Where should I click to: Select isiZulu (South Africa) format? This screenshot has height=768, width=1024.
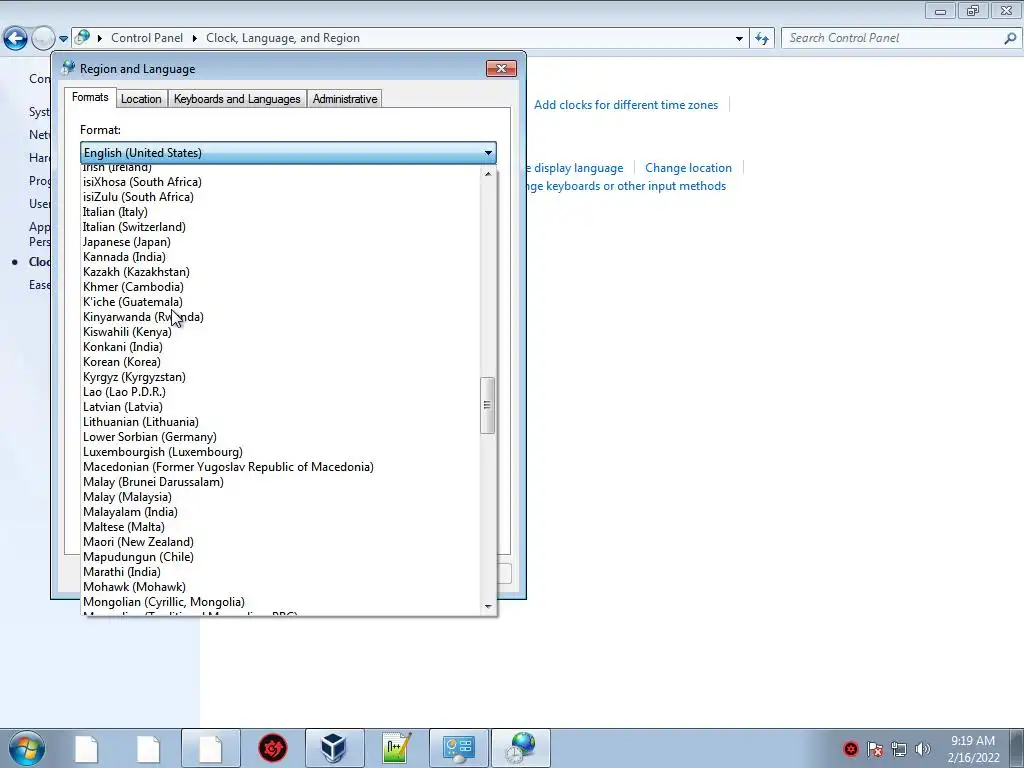coord(281,197)
